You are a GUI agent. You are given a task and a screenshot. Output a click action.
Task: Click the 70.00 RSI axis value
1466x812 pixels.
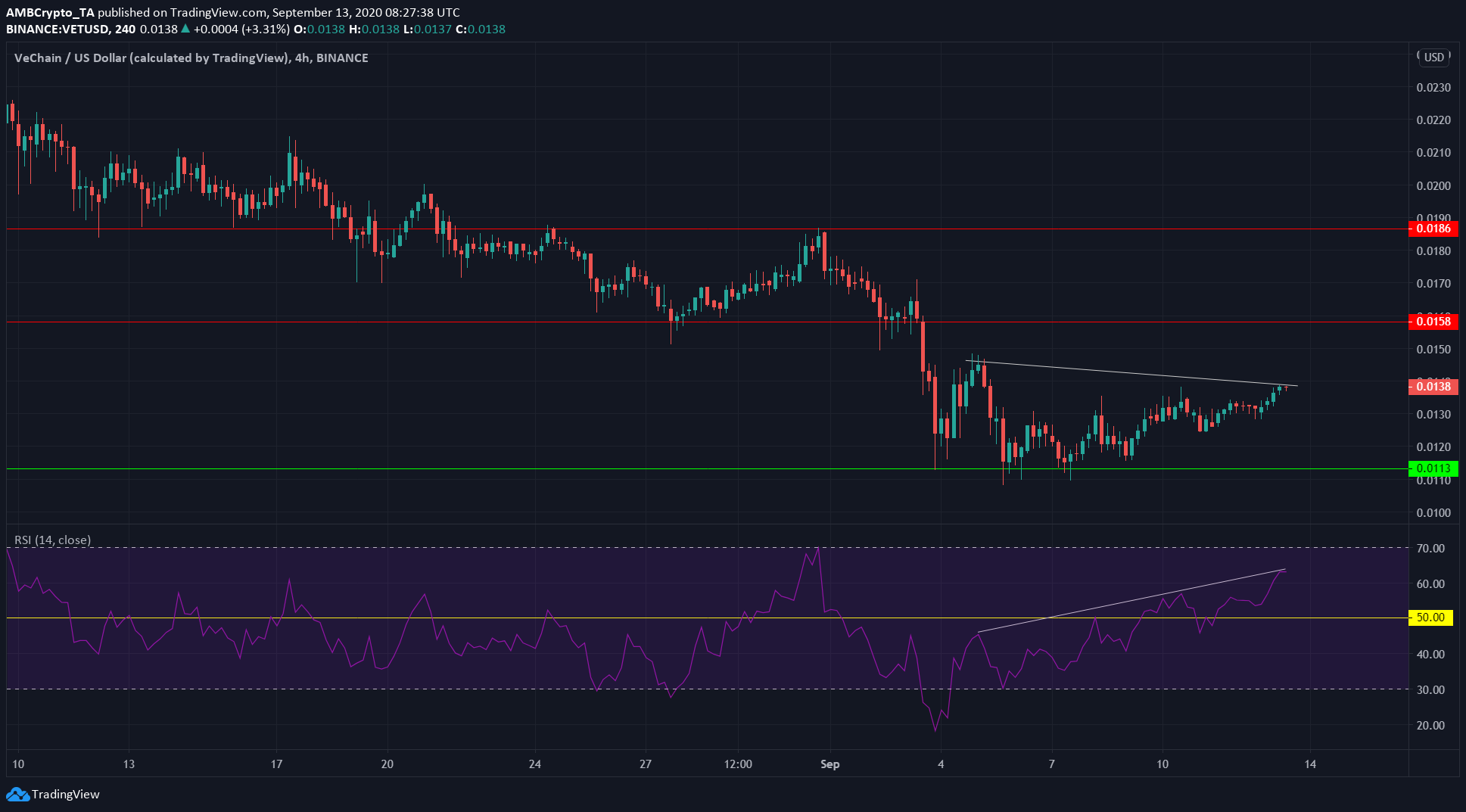tap(1430, 549)
